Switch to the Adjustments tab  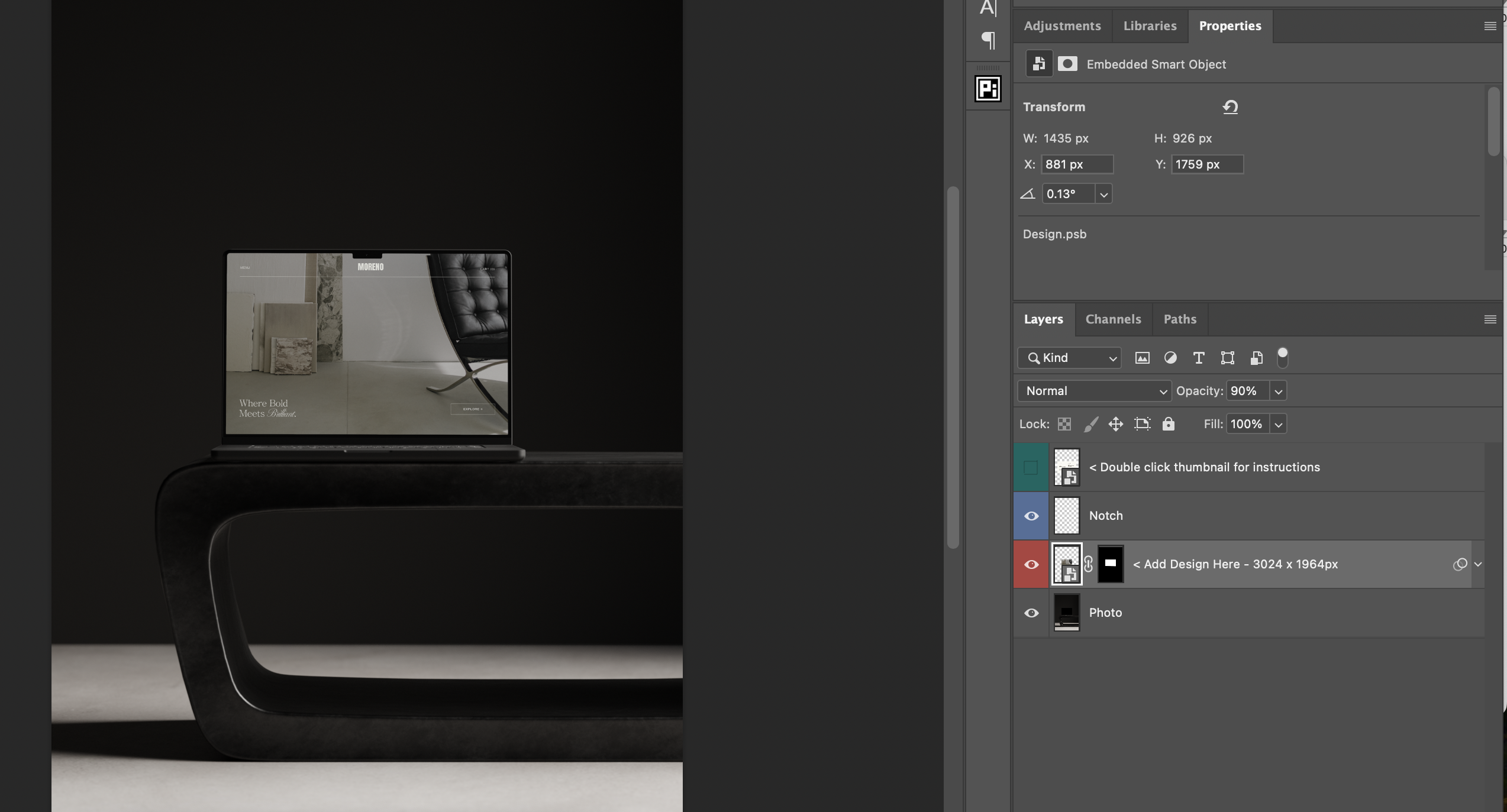(x=1062, y=26)
